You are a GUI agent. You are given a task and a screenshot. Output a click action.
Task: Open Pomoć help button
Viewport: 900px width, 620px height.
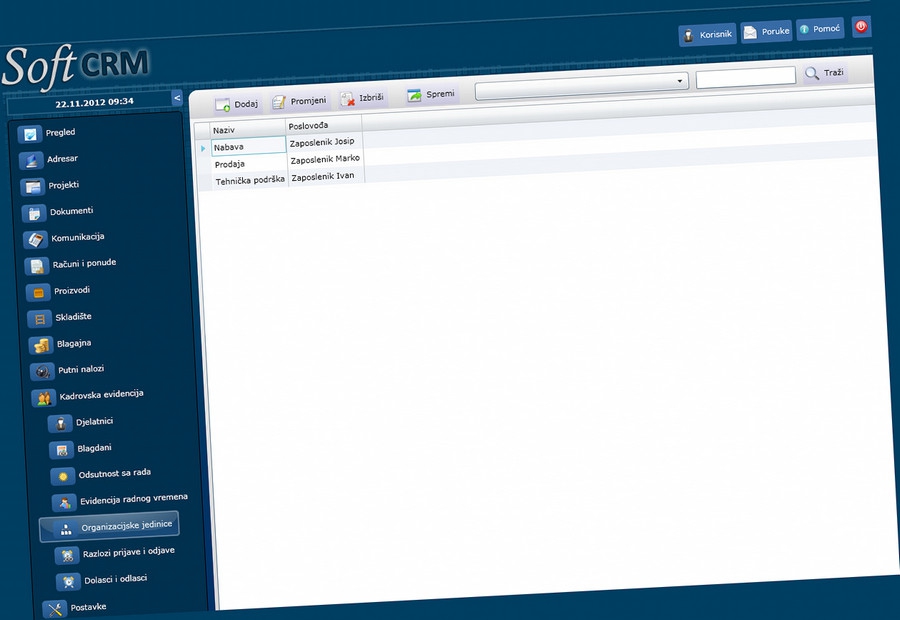820,29
